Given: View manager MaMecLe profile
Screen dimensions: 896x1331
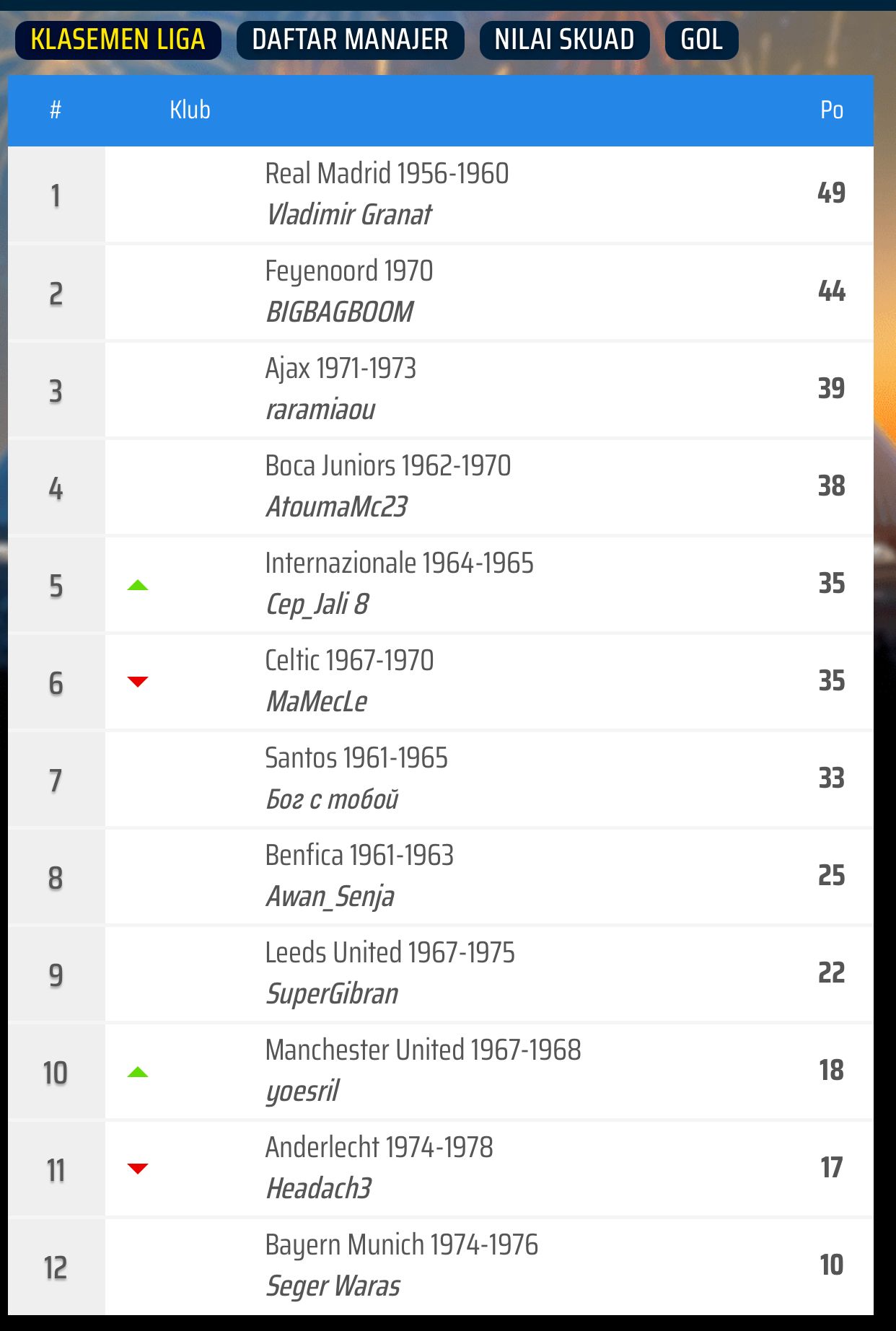Looking at the screenshot, I should [317, 702].
